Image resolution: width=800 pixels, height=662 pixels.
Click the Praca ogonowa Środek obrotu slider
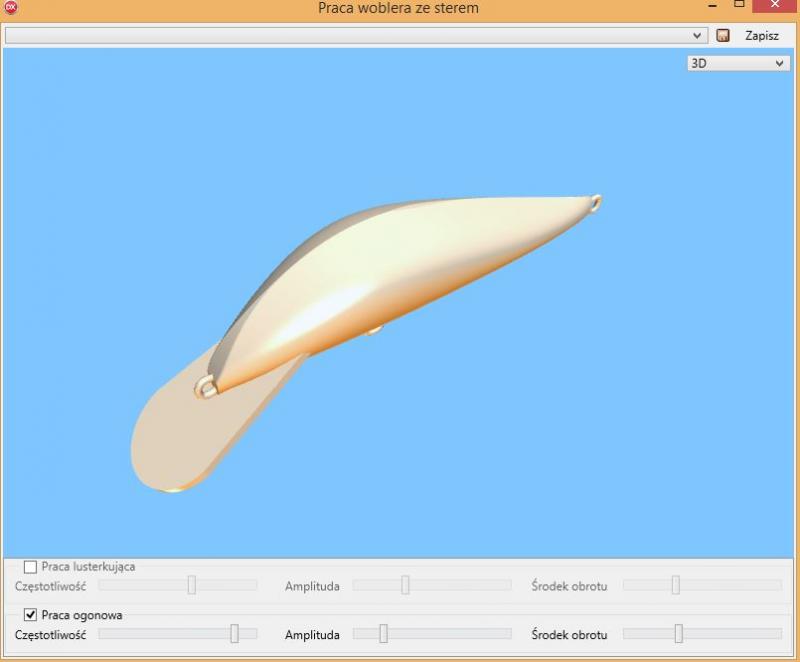[x=678, y=633]
